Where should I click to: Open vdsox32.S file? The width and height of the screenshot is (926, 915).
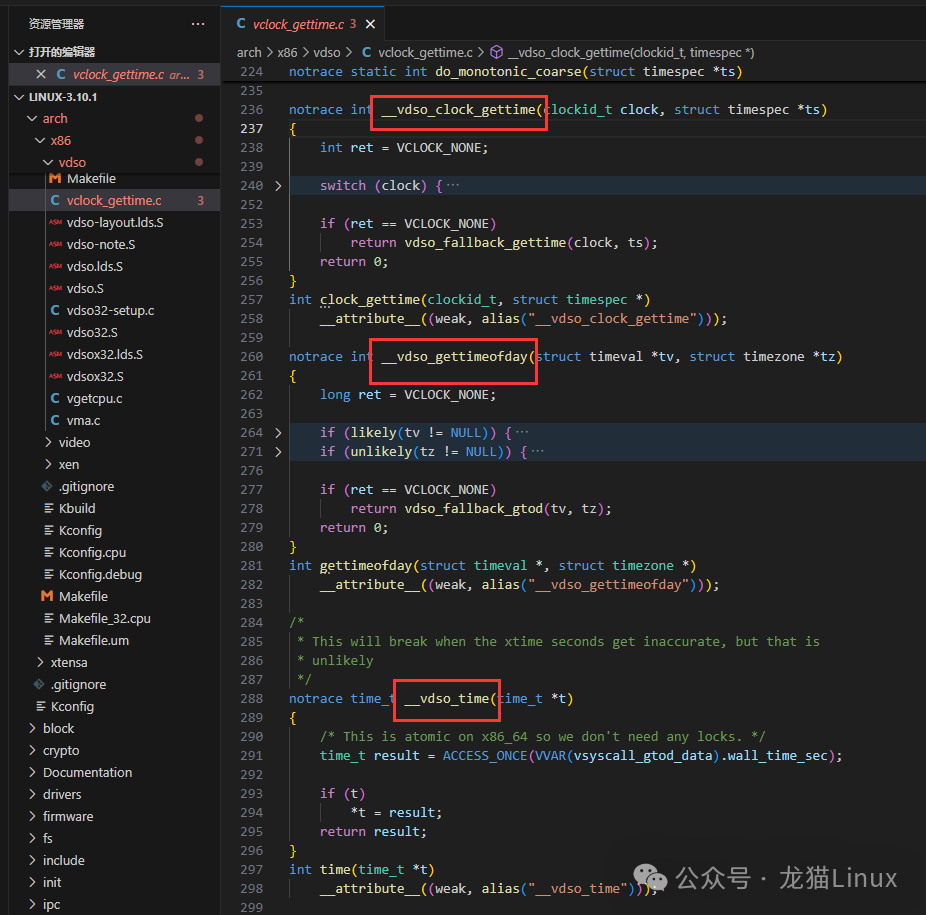pos(115,376)
